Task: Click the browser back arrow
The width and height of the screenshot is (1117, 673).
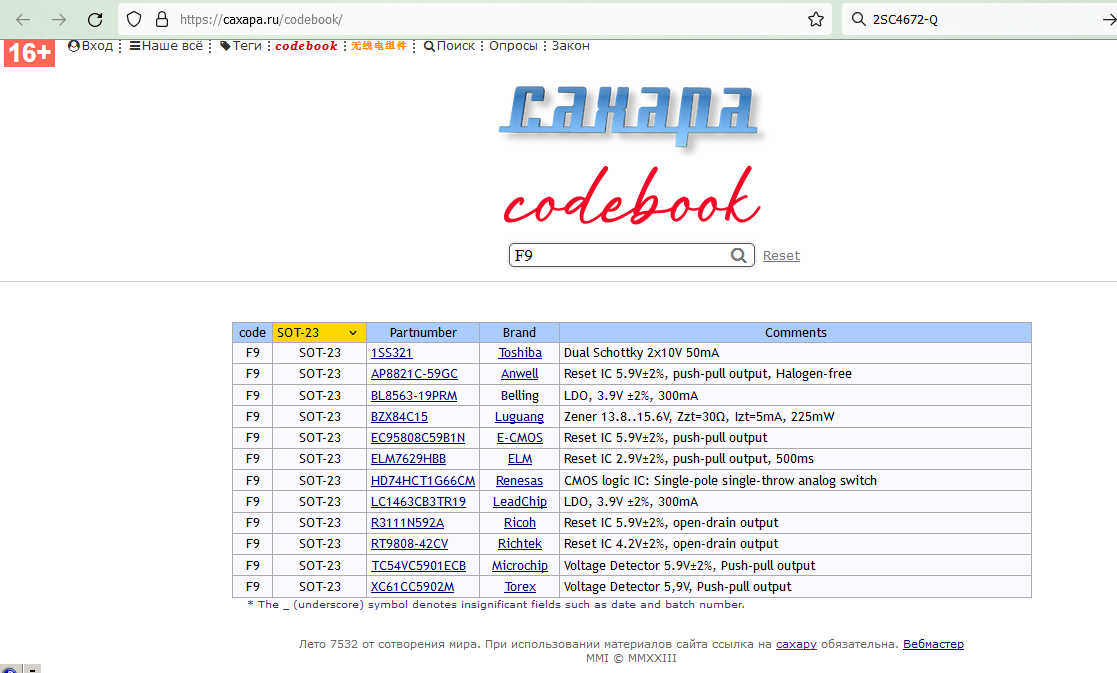Action: coord(23,19)
